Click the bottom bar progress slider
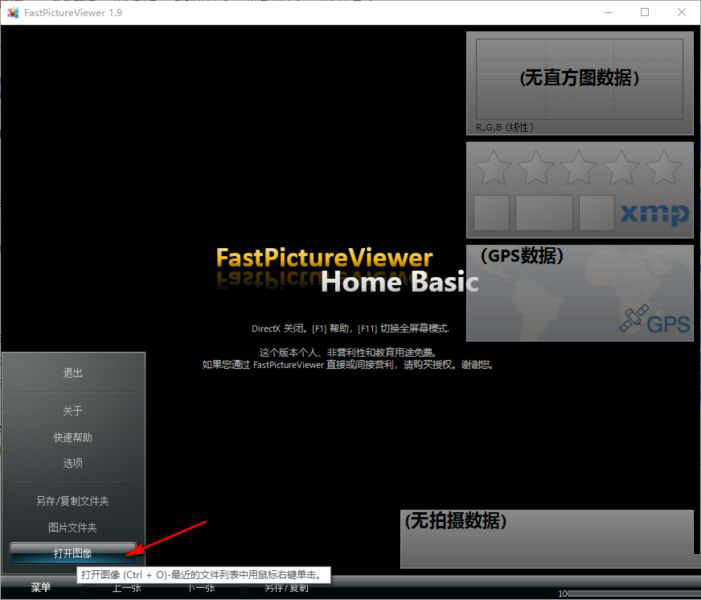 pos(634,593)
